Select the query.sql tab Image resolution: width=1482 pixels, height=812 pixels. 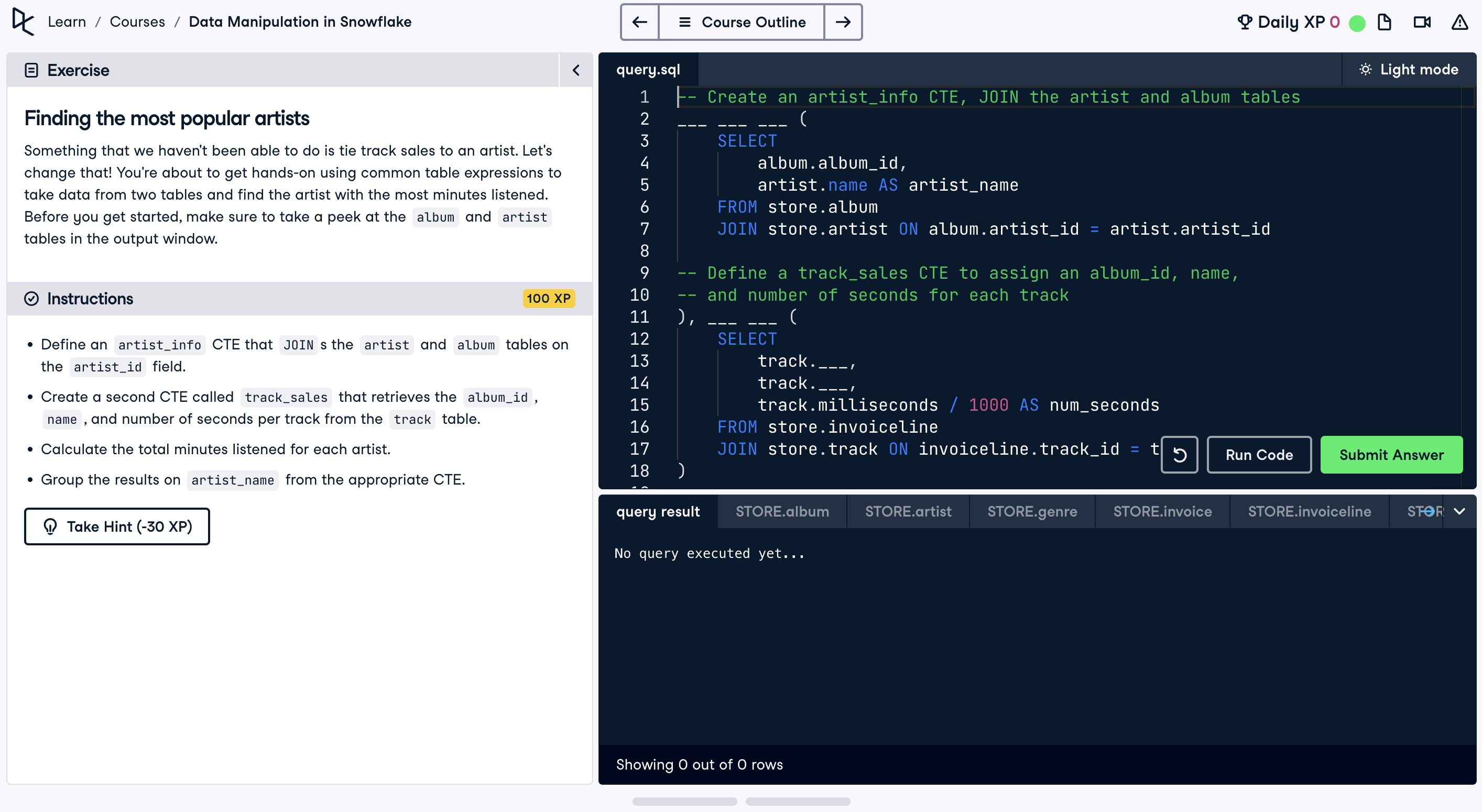[648, 70]
